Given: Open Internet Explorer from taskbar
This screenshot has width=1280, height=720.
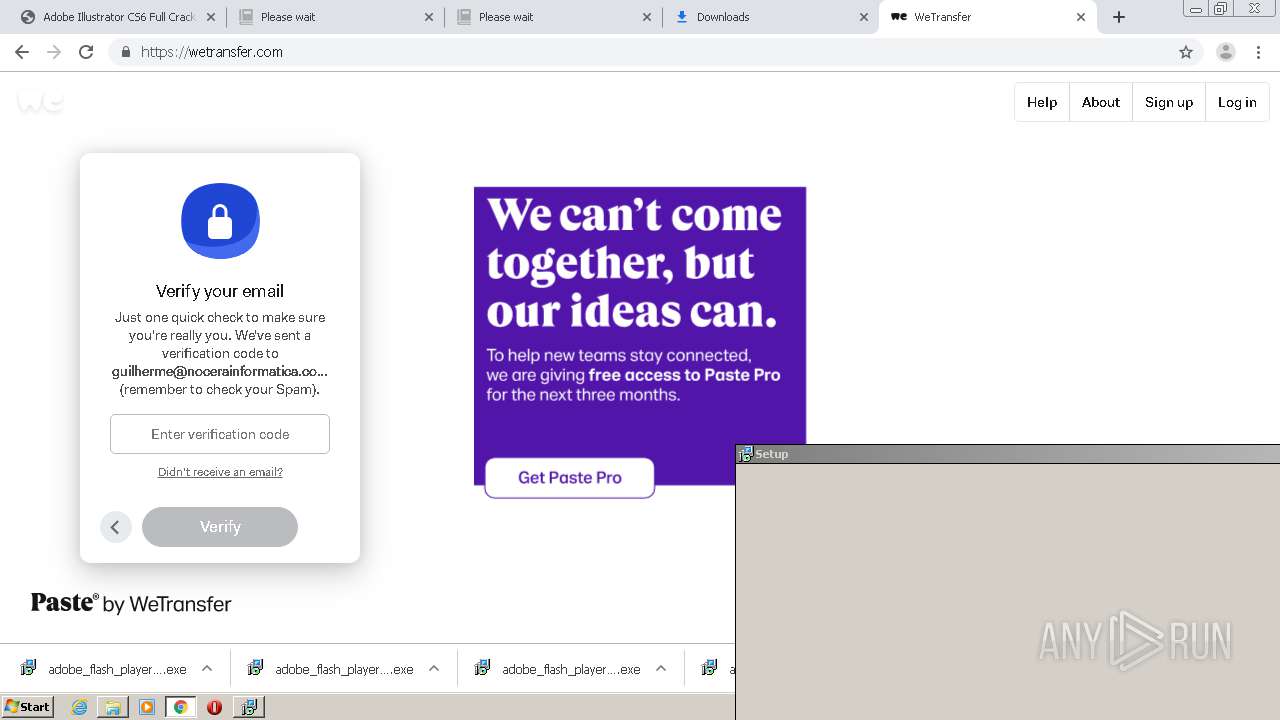Looking at the screenshot, I should (x=80, y=707).
